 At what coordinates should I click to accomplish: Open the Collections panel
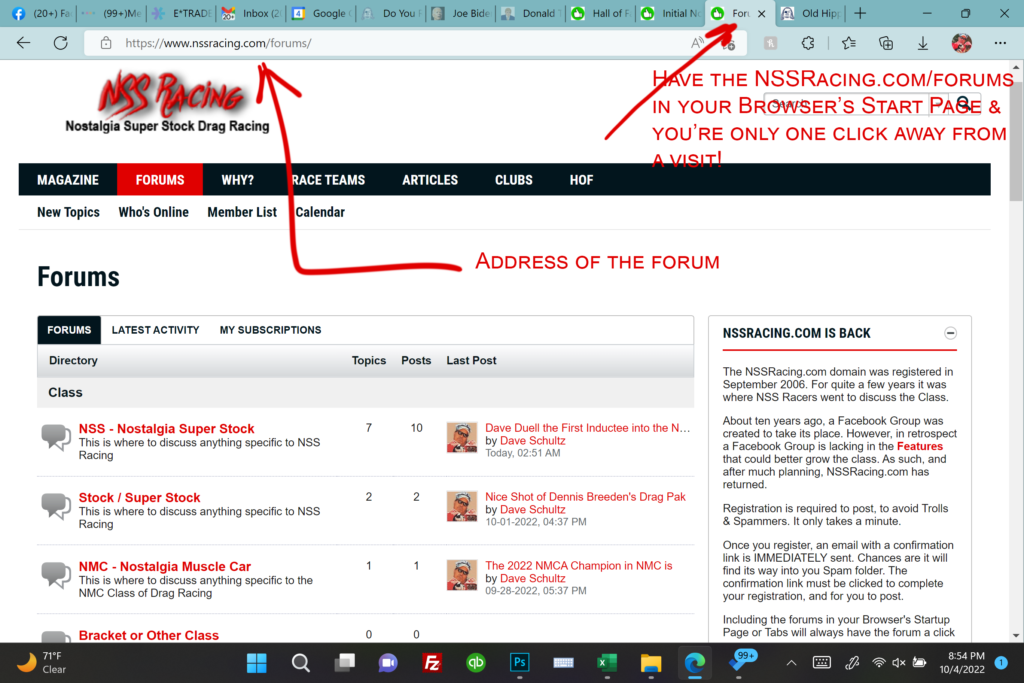coord(886,43)
